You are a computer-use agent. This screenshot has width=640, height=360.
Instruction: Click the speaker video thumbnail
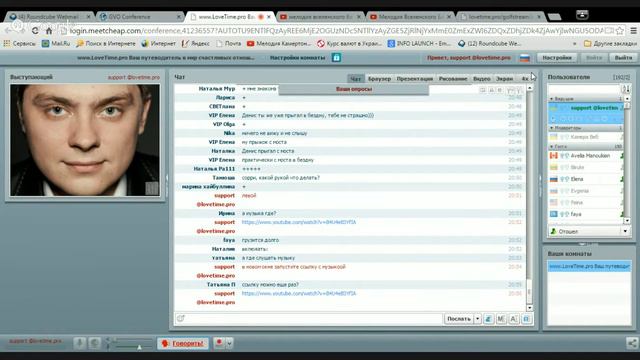pyautogui.click(x=85, y=140)
